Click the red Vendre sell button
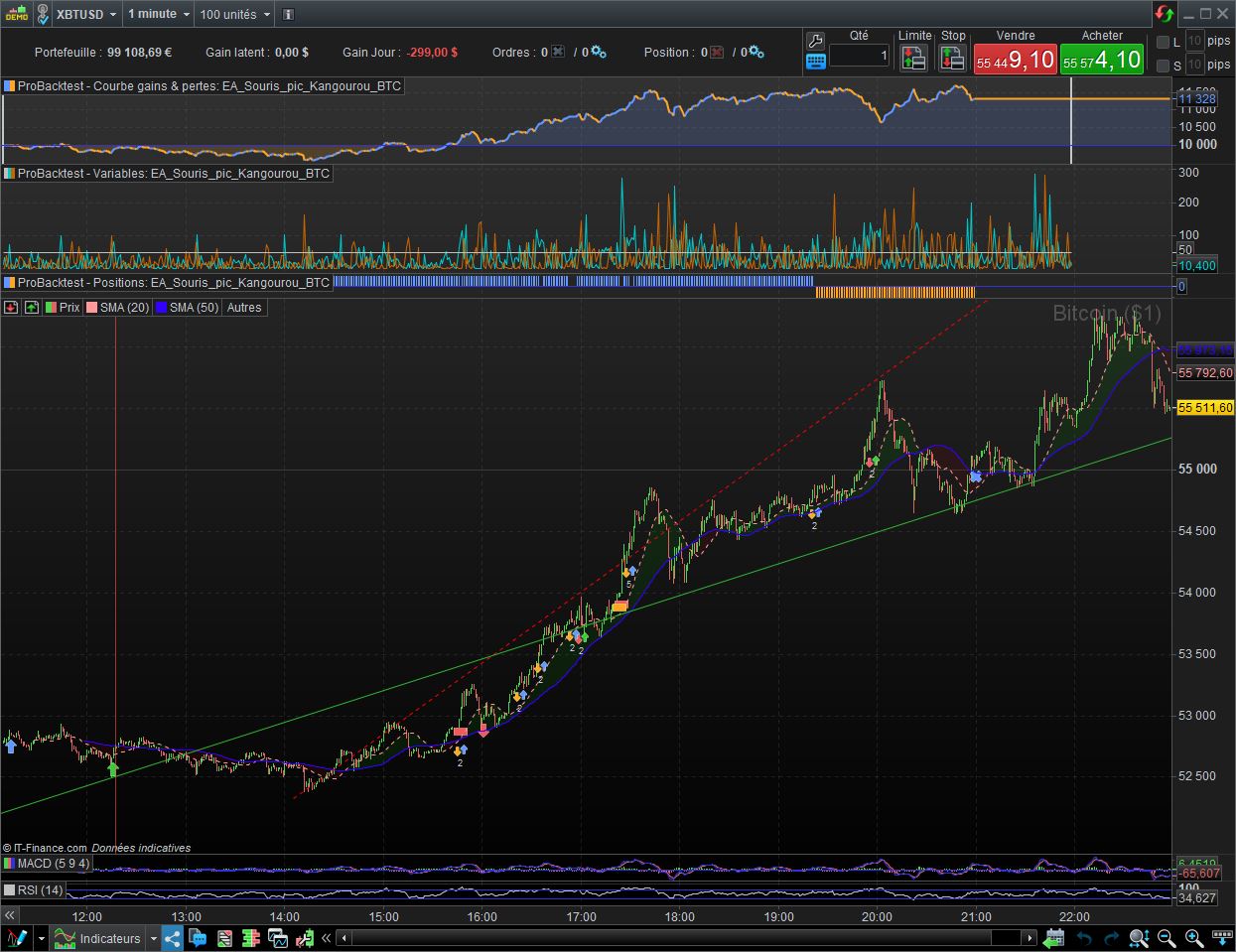Viewport: 1236px width, 952px height. [1015, 60]
